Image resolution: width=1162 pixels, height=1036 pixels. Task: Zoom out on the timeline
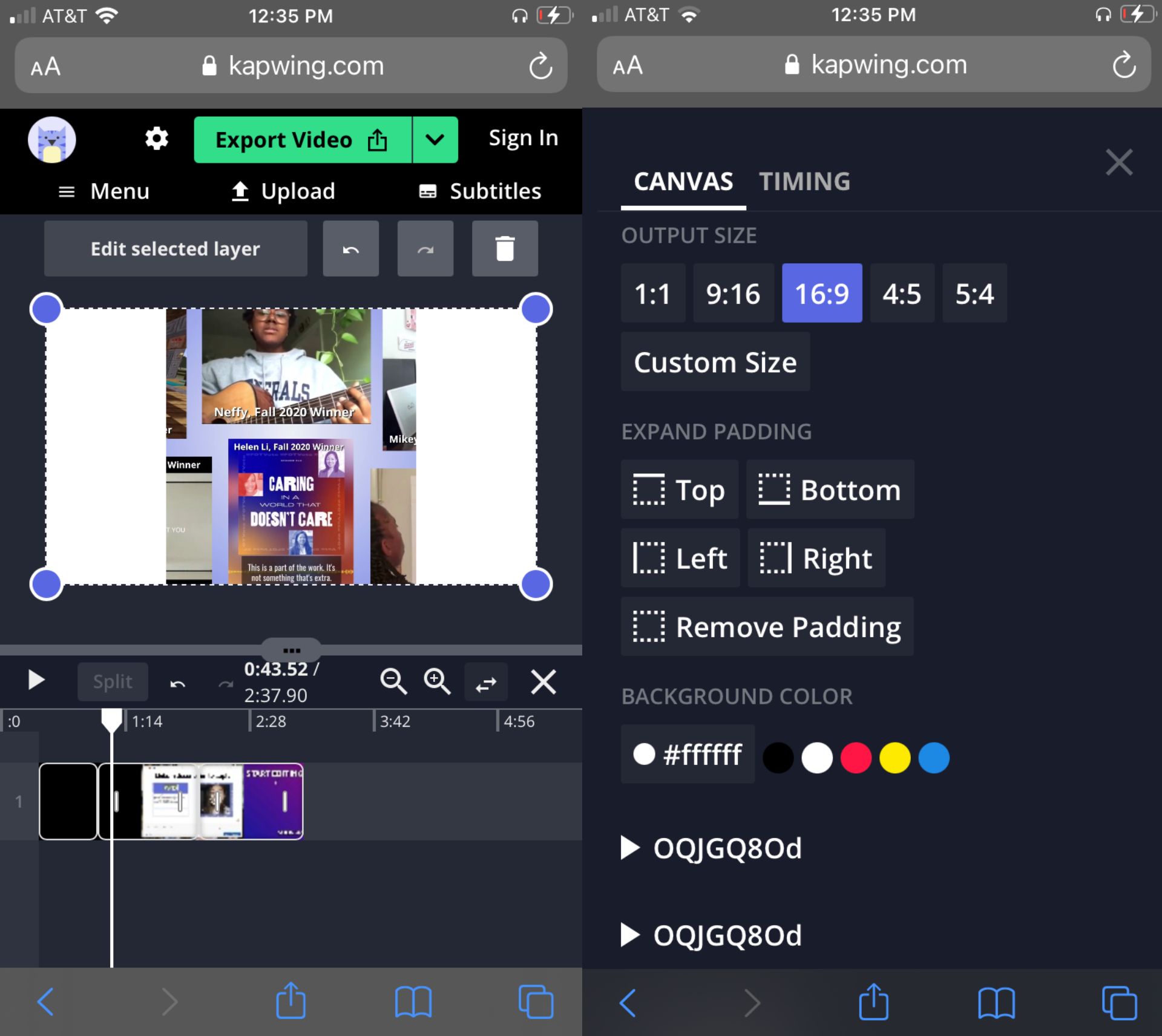(x=394, y=681)
